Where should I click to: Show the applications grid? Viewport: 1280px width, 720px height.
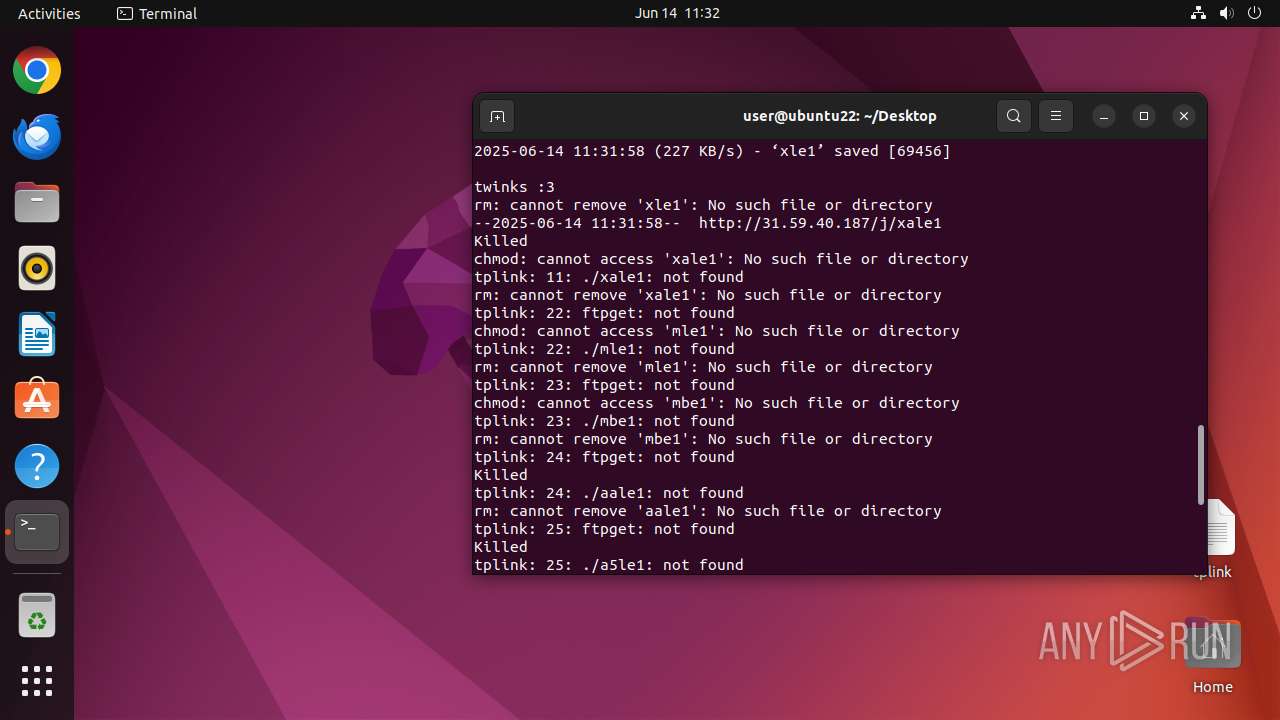tap(37, 681)
